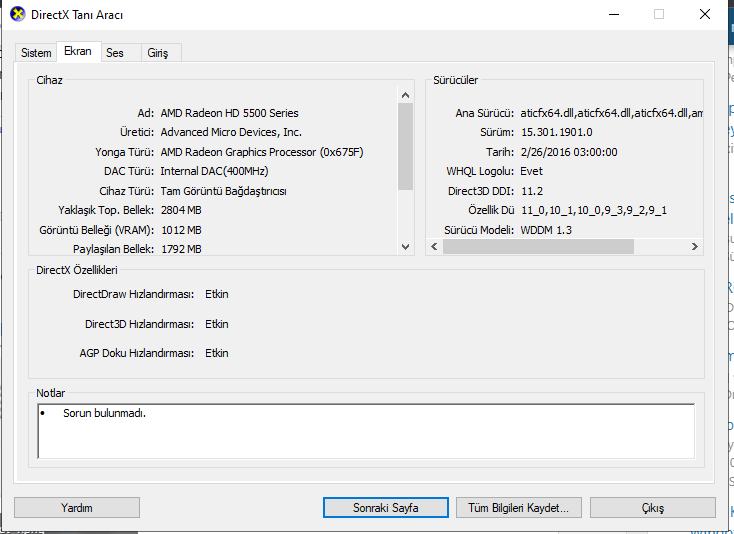The height and width of the screenshot is (534, 734).
Task: Click 'Internal DAC(400MHz)' value
Action: (x=214, y=171)
